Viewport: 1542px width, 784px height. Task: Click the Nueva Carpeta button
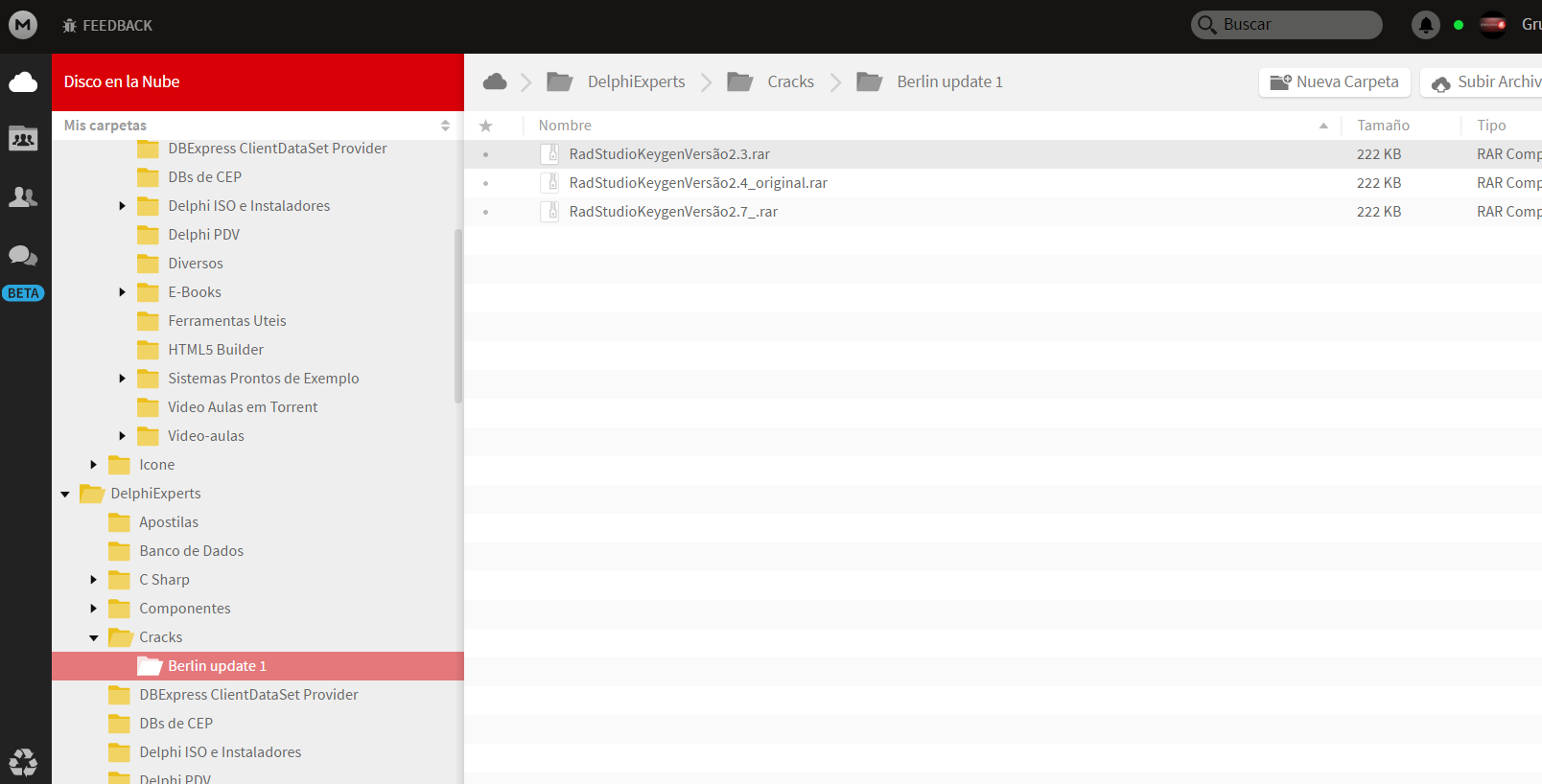(x=1334, y=82)
